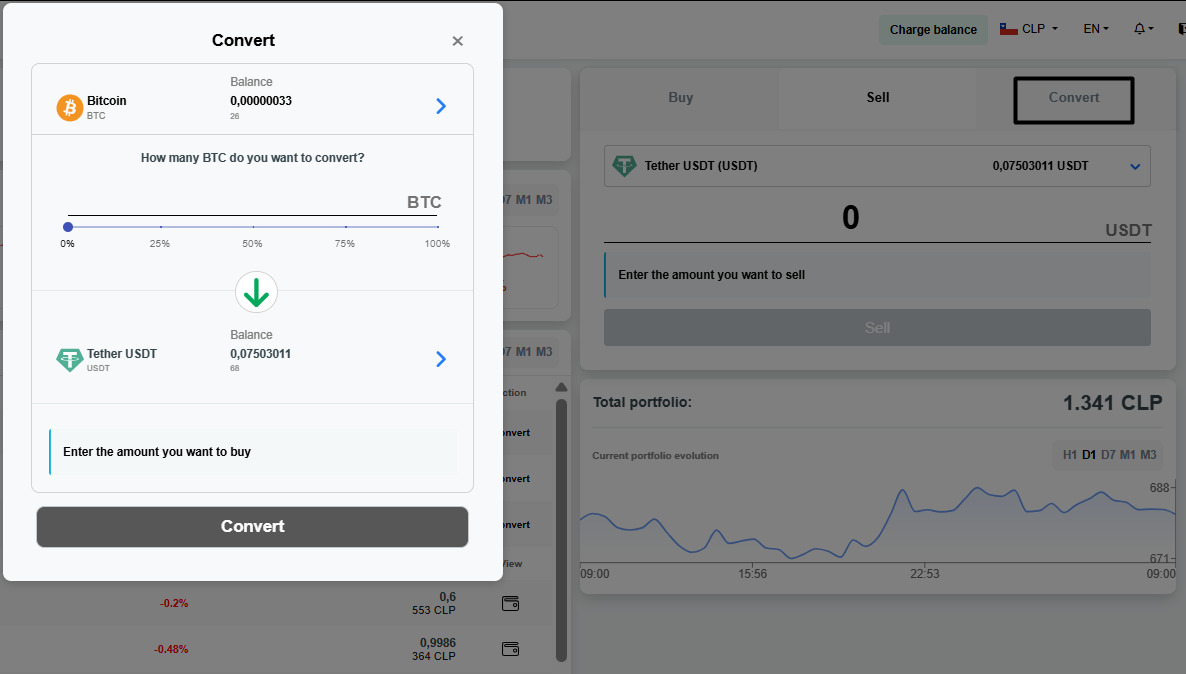Viewport: 1186px width, 674px height.
Task: Open Bitcoin currency selector chevron
Action: click(441, 106)
